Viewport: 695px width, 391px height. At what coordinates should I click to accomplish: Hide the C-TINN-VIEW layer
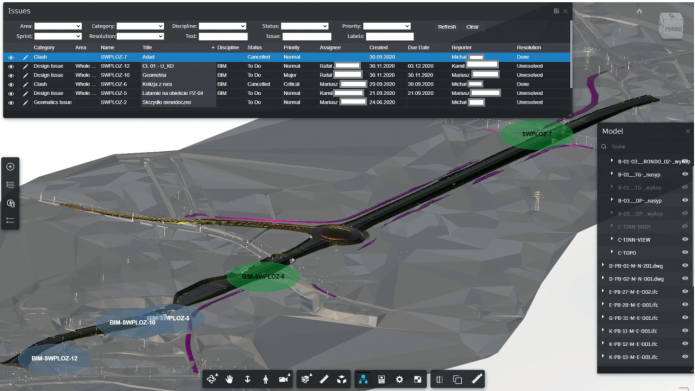[685, 239]
